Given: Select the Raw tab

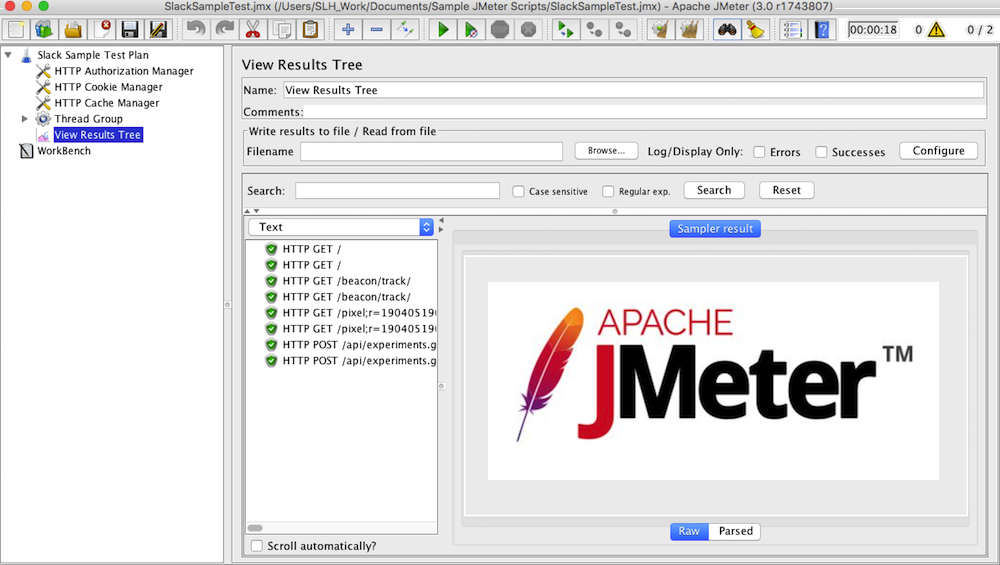Looking at the screenshot, I should tap(689, 531).
